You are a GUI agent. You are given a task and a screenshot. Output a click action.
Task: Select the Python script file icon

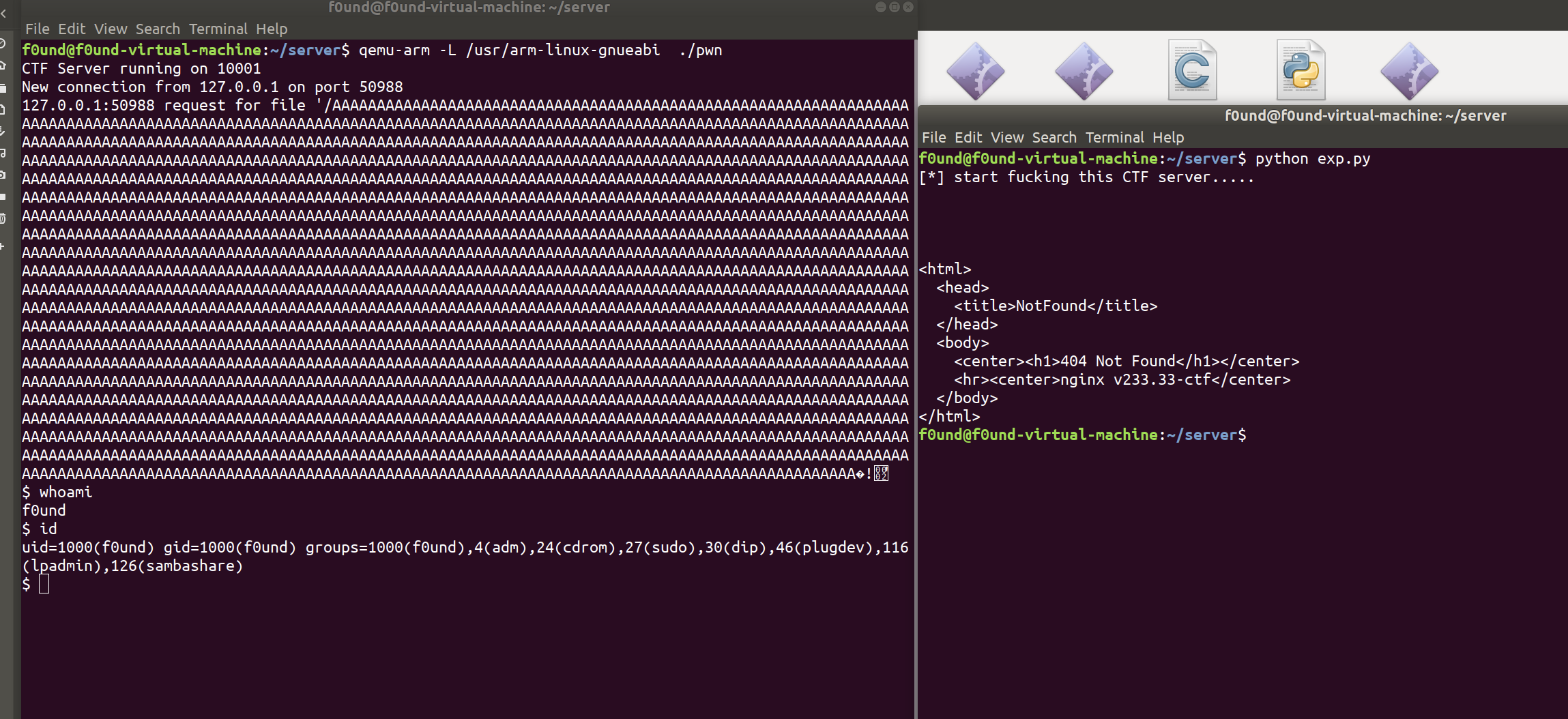[1301, 71]
